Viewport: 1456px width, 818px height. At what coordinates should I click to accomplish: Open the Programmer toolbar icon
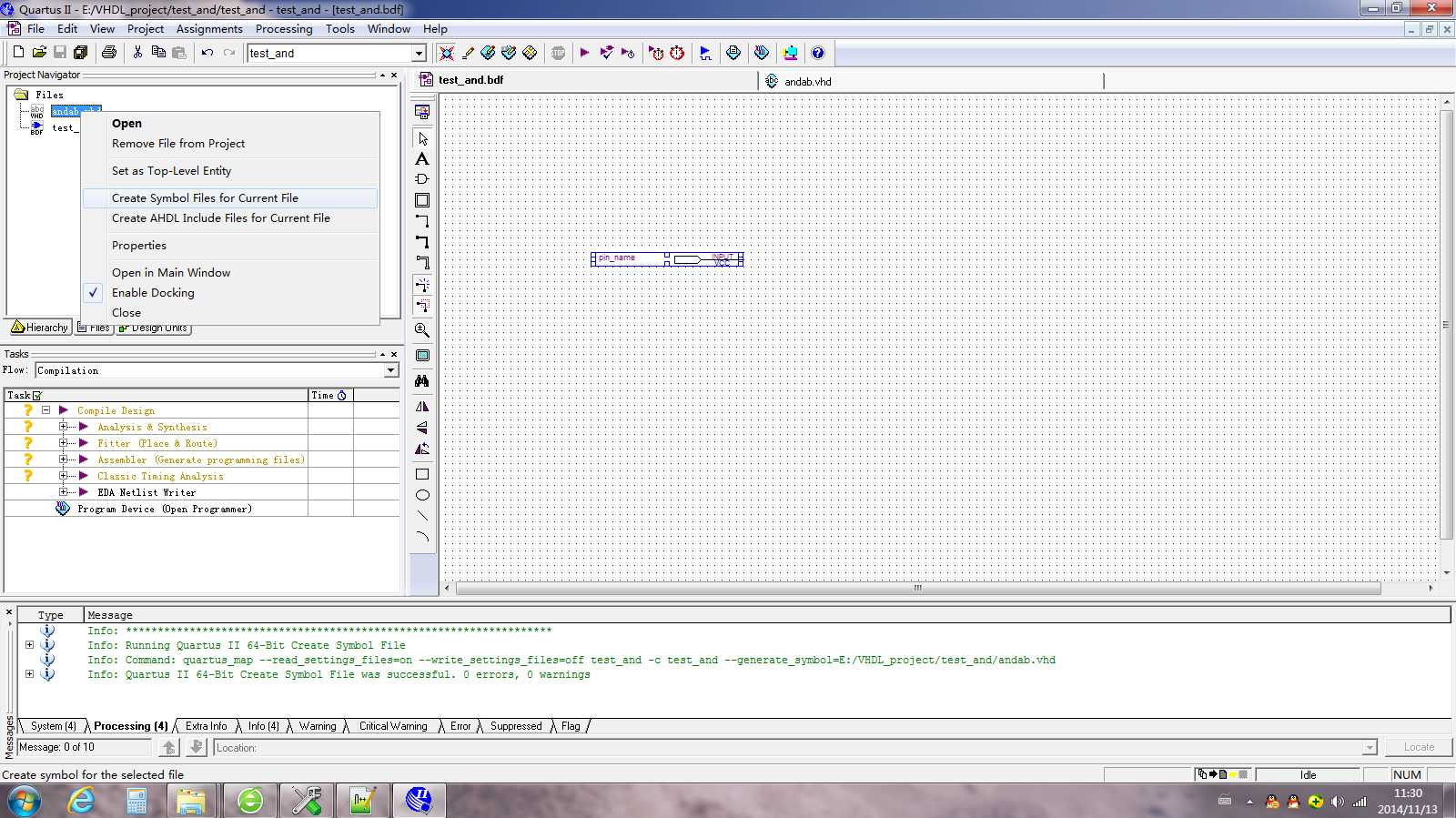[x=762, y=53]
